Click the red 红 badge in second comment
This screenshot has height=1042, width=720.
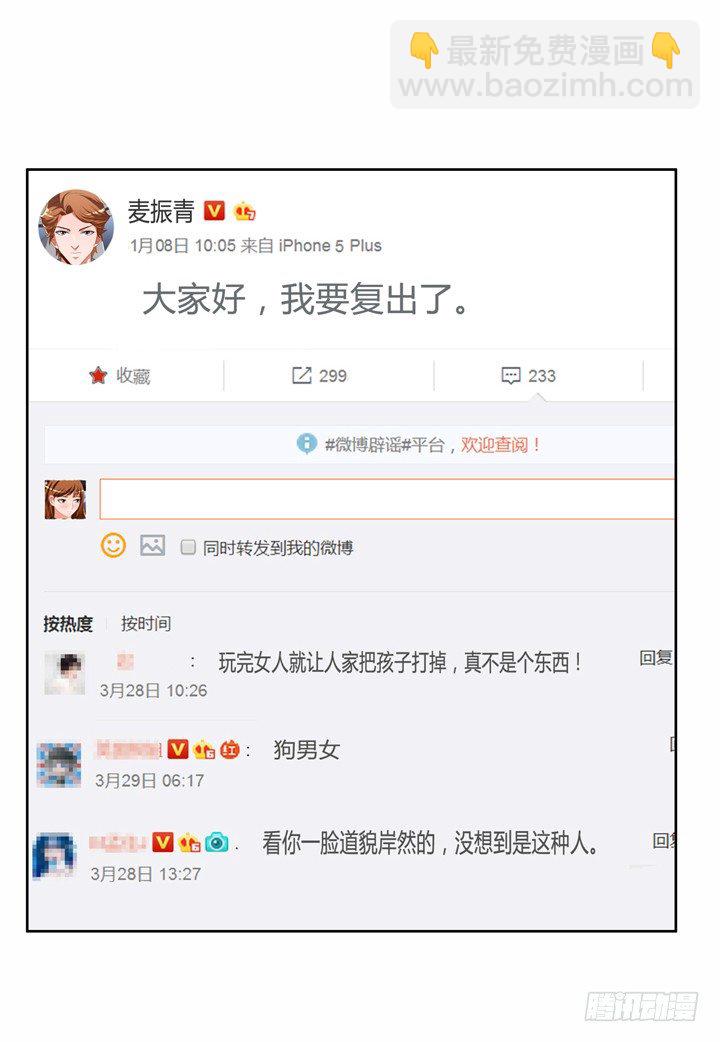click(x=230, y=750)
